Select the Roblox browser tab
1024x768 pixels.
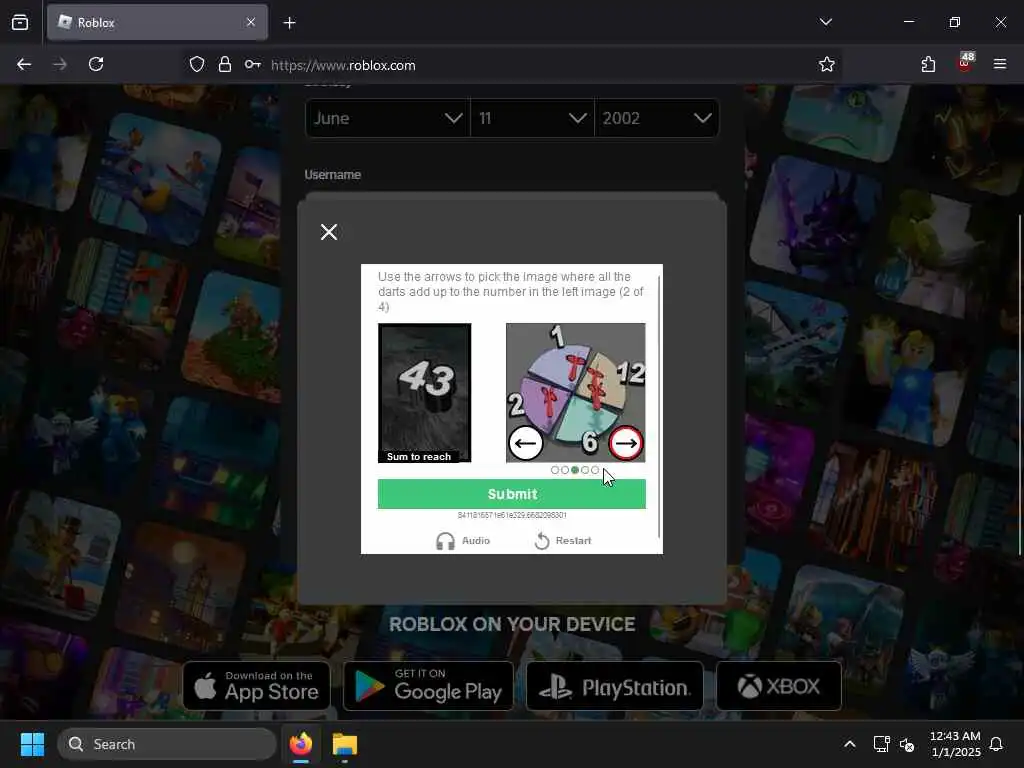[157, 23]
